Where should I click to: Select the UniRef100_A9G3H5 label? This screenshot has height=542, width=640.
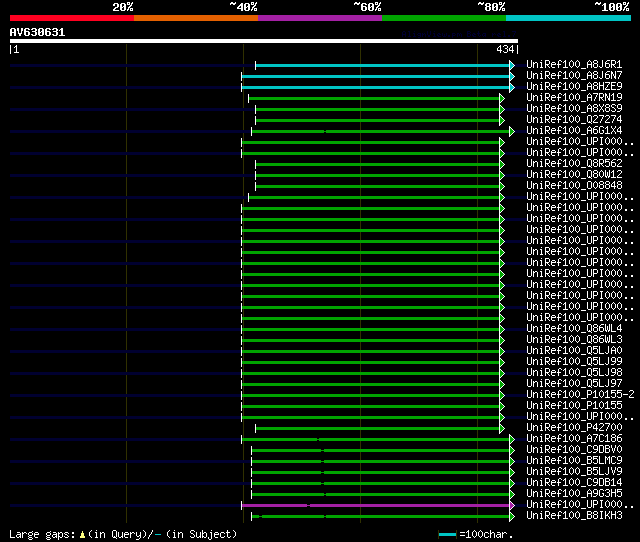tap(574, 494)
